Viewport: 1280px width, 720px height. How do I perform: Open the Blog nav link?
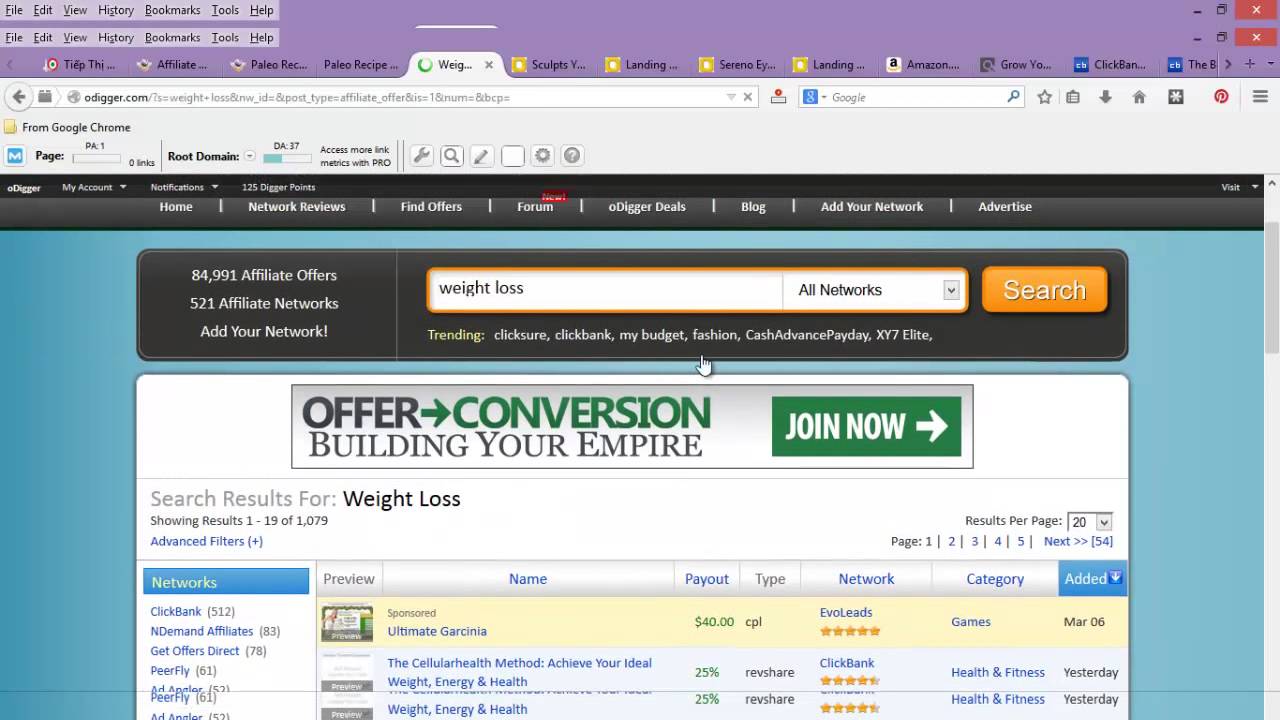pos(753,207)
